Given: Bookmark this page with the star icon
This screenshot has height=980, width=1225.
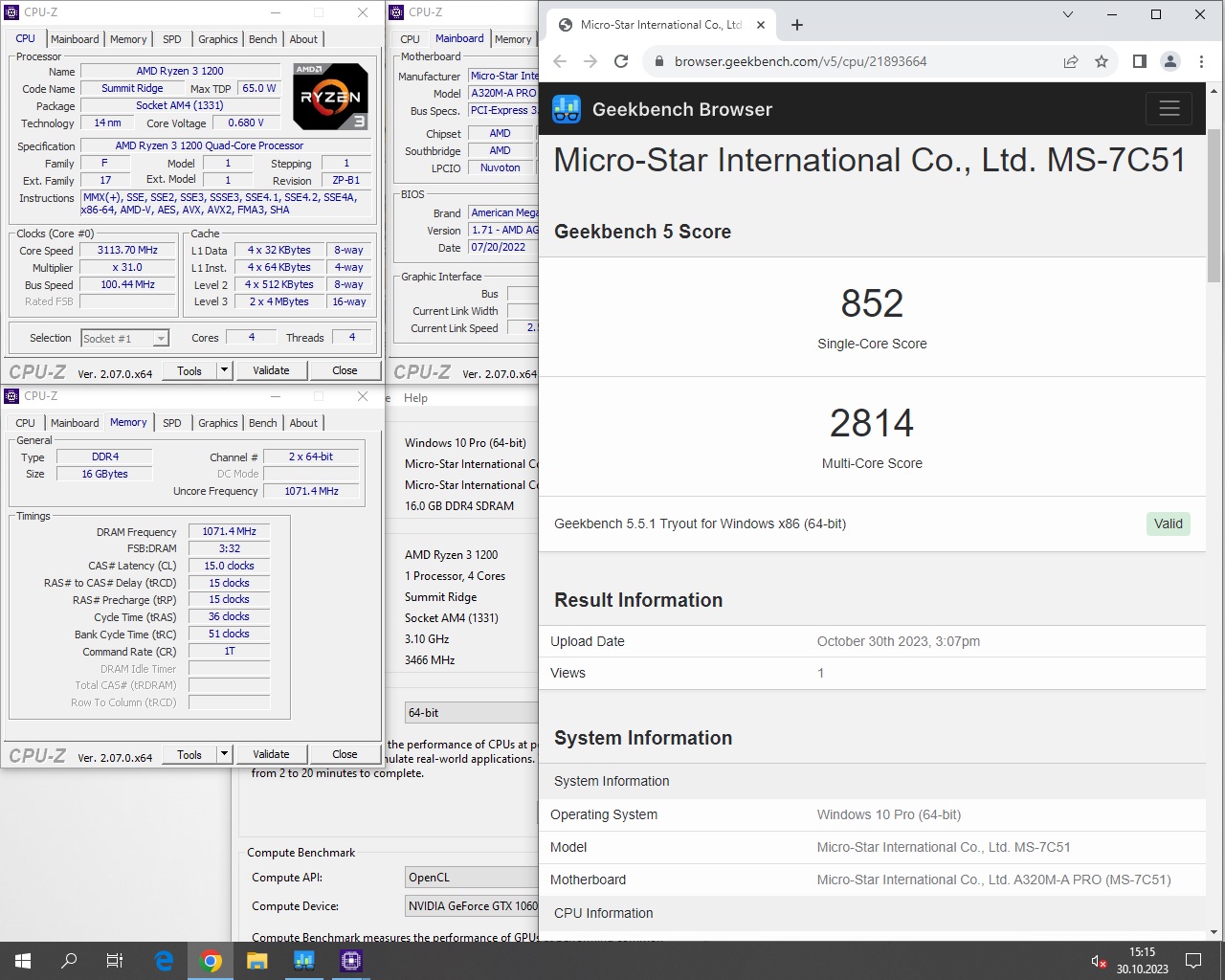Looking at the screenshot, I should [x=1102, y=61].
